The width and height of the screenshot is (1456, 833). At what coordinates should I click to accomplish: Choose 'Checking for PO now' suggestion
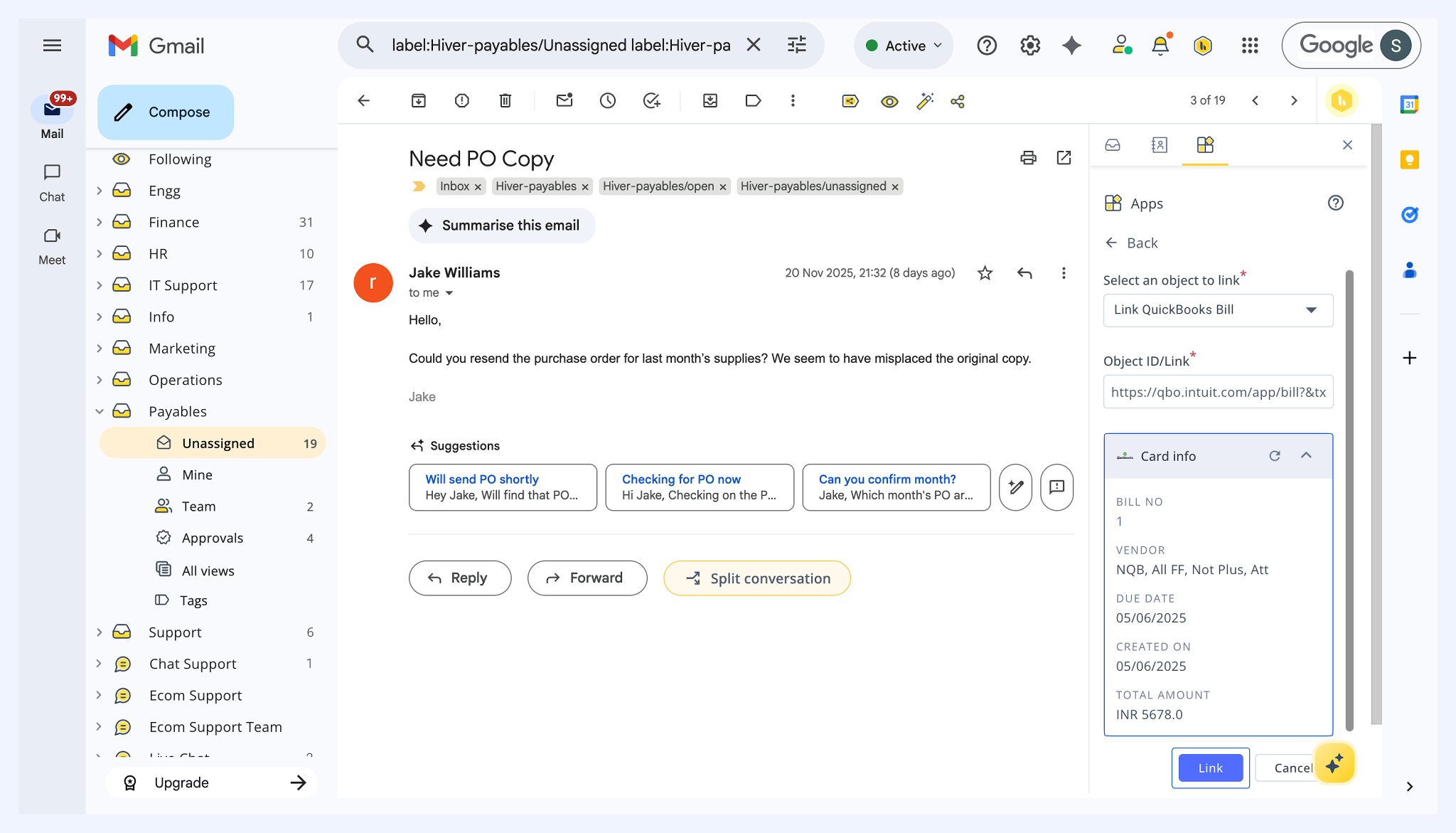700,487
